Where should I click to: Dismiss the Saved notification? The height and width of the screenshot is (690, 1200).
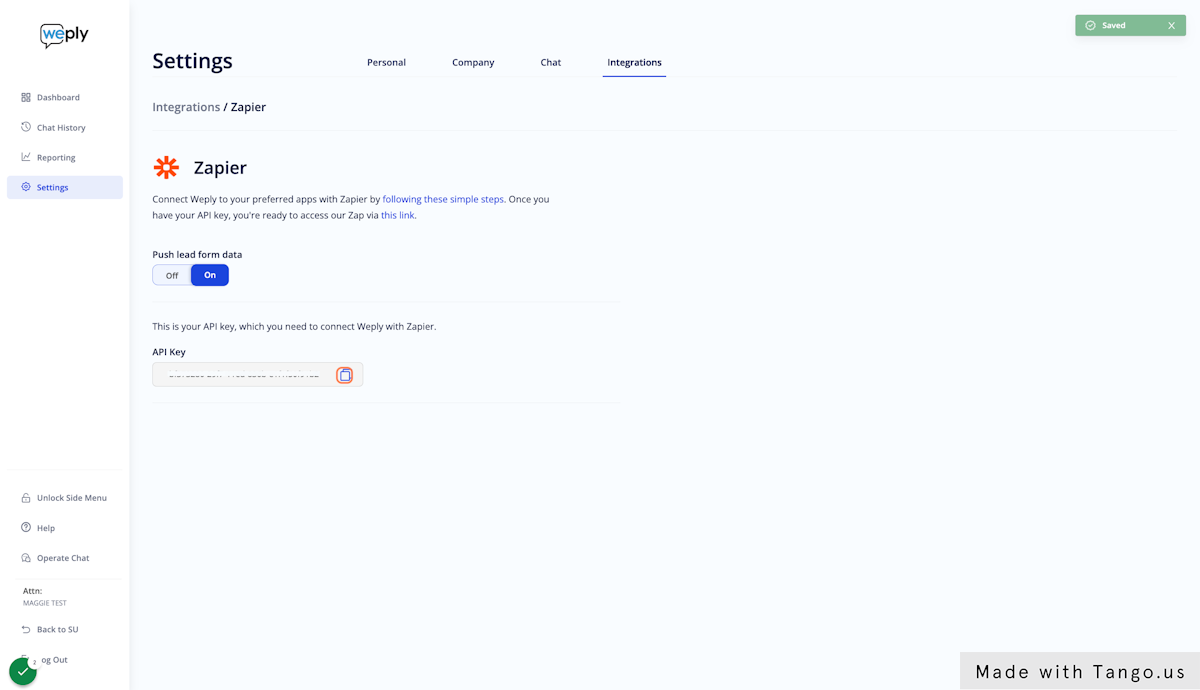pos(1171,26)
